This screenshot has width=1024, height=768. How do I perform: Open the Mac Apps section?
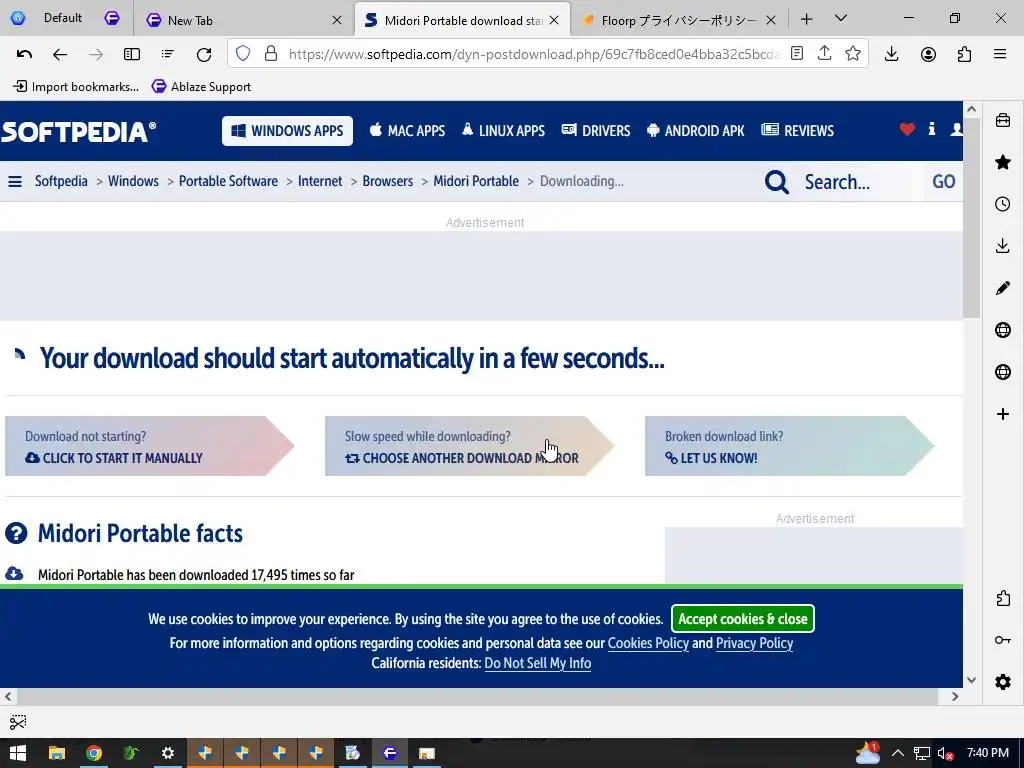(x=408, y=131)
